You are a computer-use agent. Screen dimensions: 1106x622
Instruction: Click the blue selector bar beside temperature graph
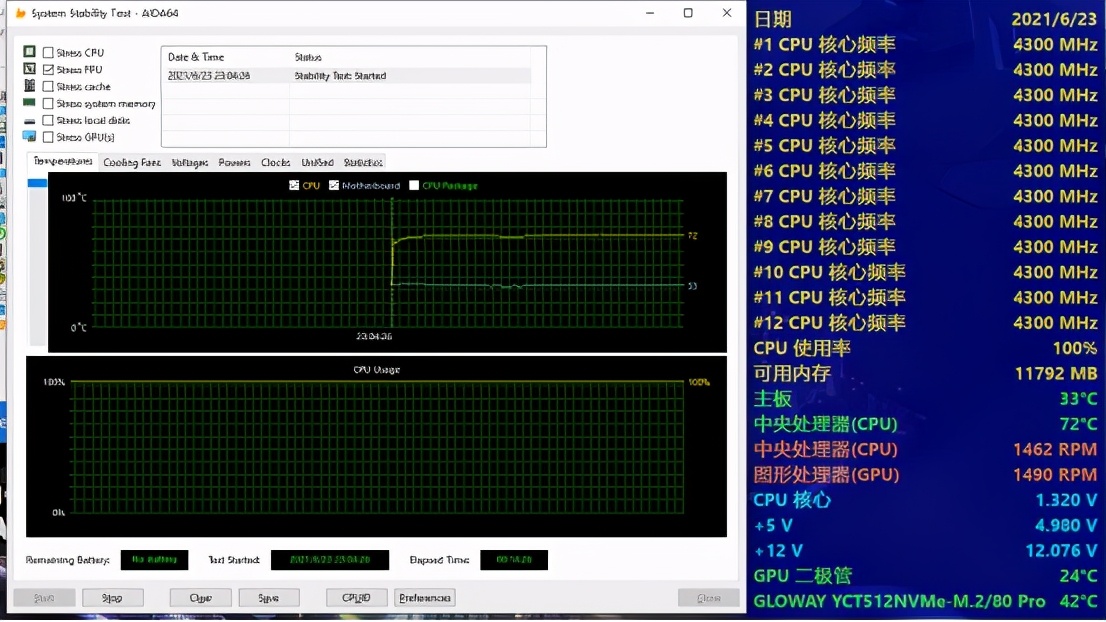click(x=37, y=183)
